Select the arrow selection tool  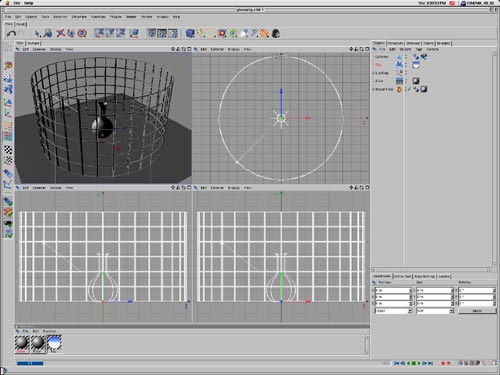click(37, 33)
